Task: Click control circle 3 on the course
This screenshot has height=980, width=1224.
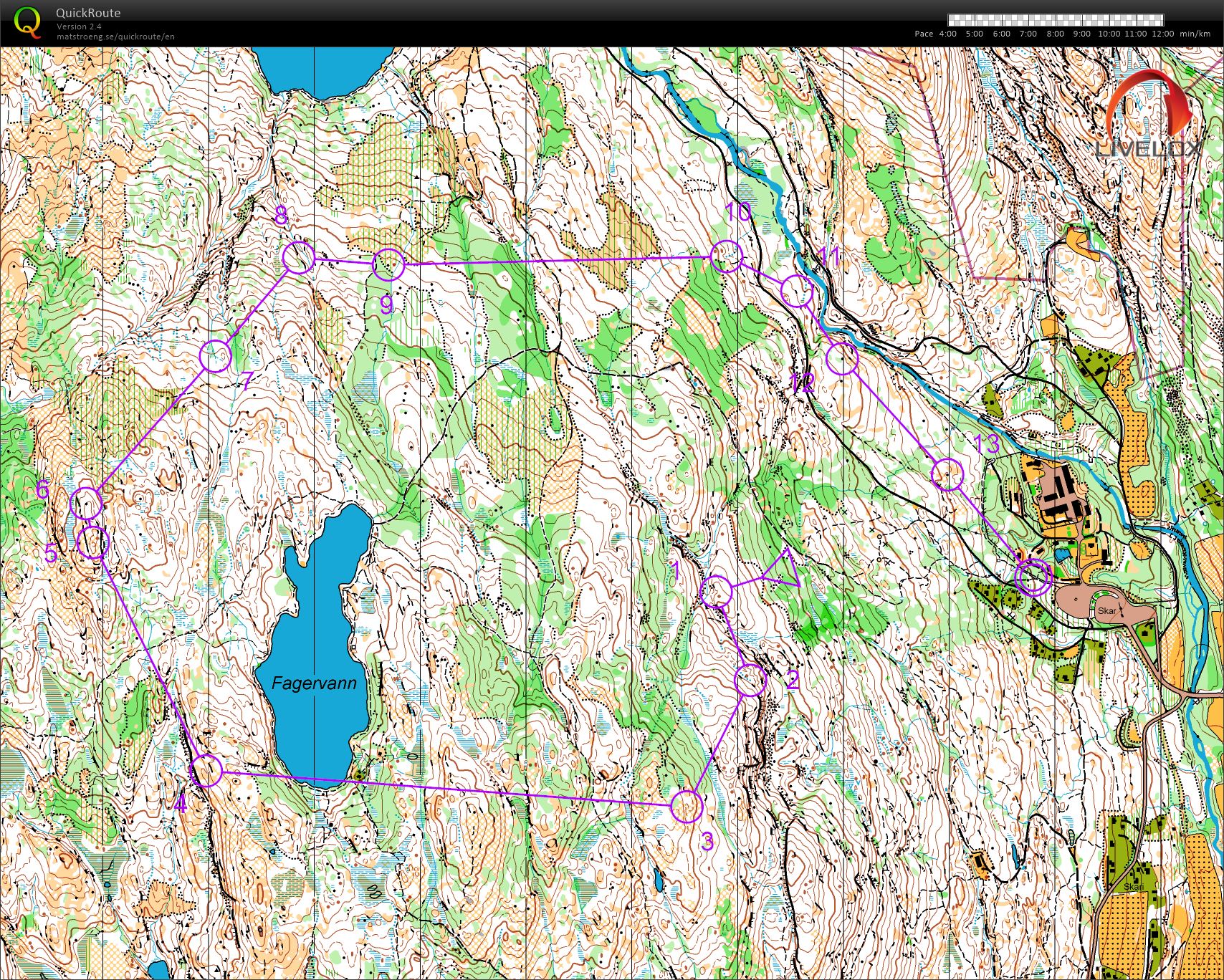Action: point(687,807)
